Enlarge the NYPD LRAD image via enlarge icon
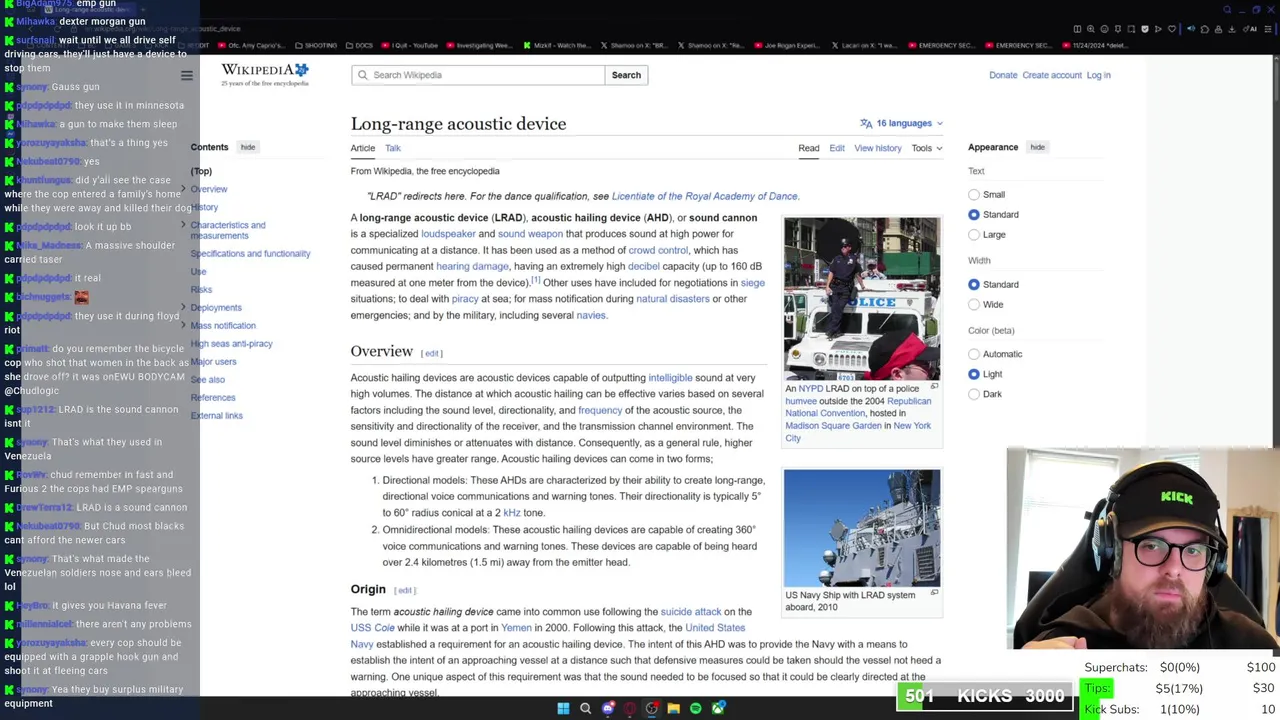 click(x=934, y=386)
